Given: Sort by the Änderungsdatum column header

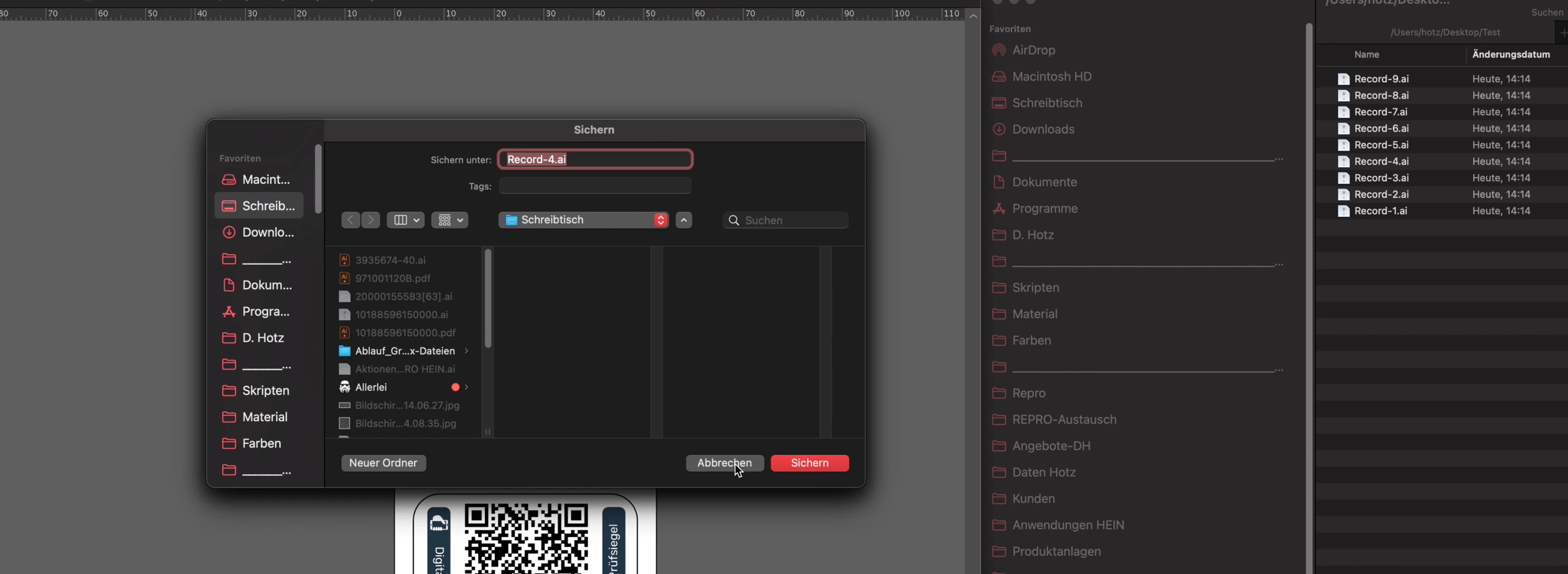Looking at the screenshot, I should 1510,54.
